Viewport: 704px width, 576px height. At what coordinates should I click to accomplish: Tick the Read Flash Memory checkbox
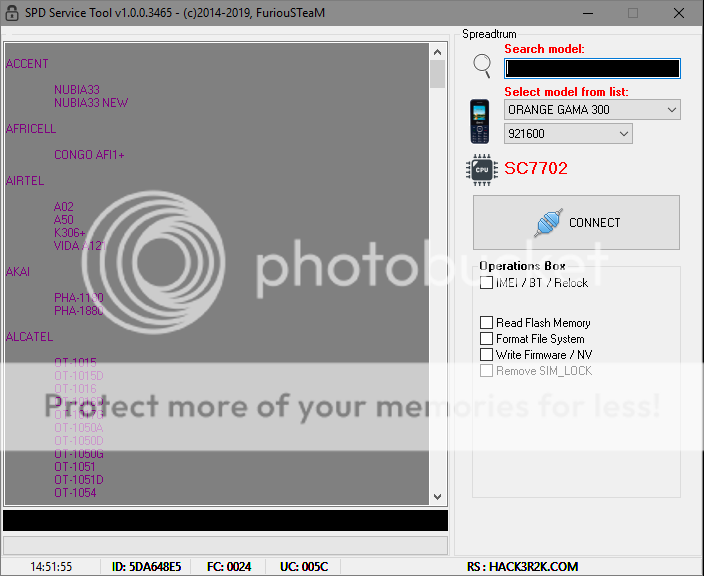[x=486, y=322]
